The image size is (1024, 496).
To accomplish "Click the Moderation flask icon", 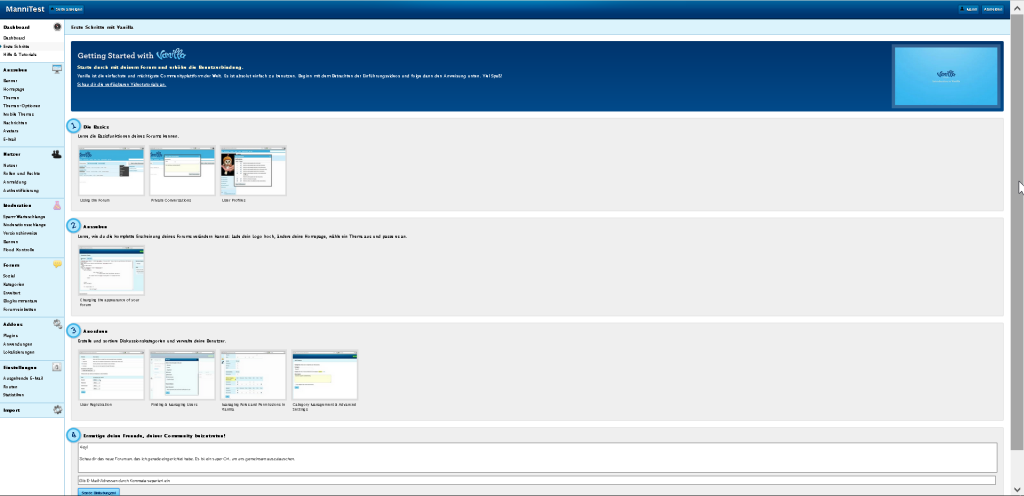I will pos(57,205).
